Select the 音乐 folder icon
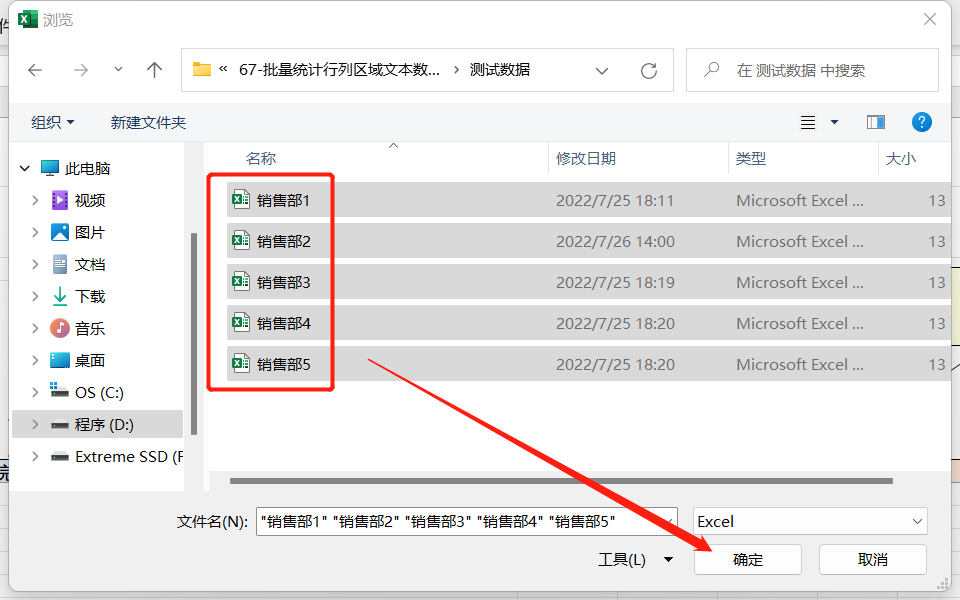The image size is (960, 600). tap(60, 328)
